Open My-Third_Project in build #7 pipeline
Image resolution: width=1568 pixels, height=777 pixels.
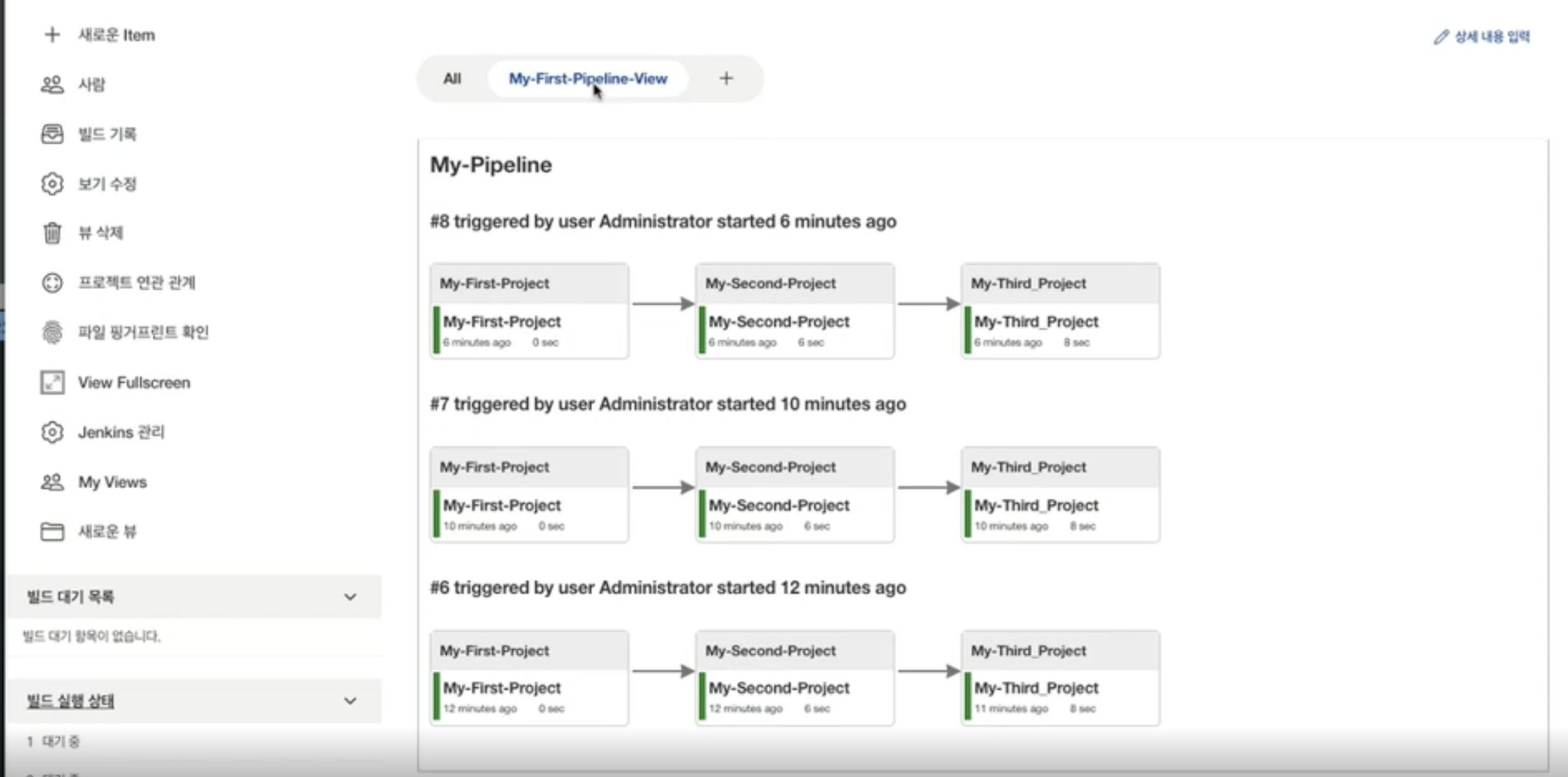click(x=1036, y=505)
